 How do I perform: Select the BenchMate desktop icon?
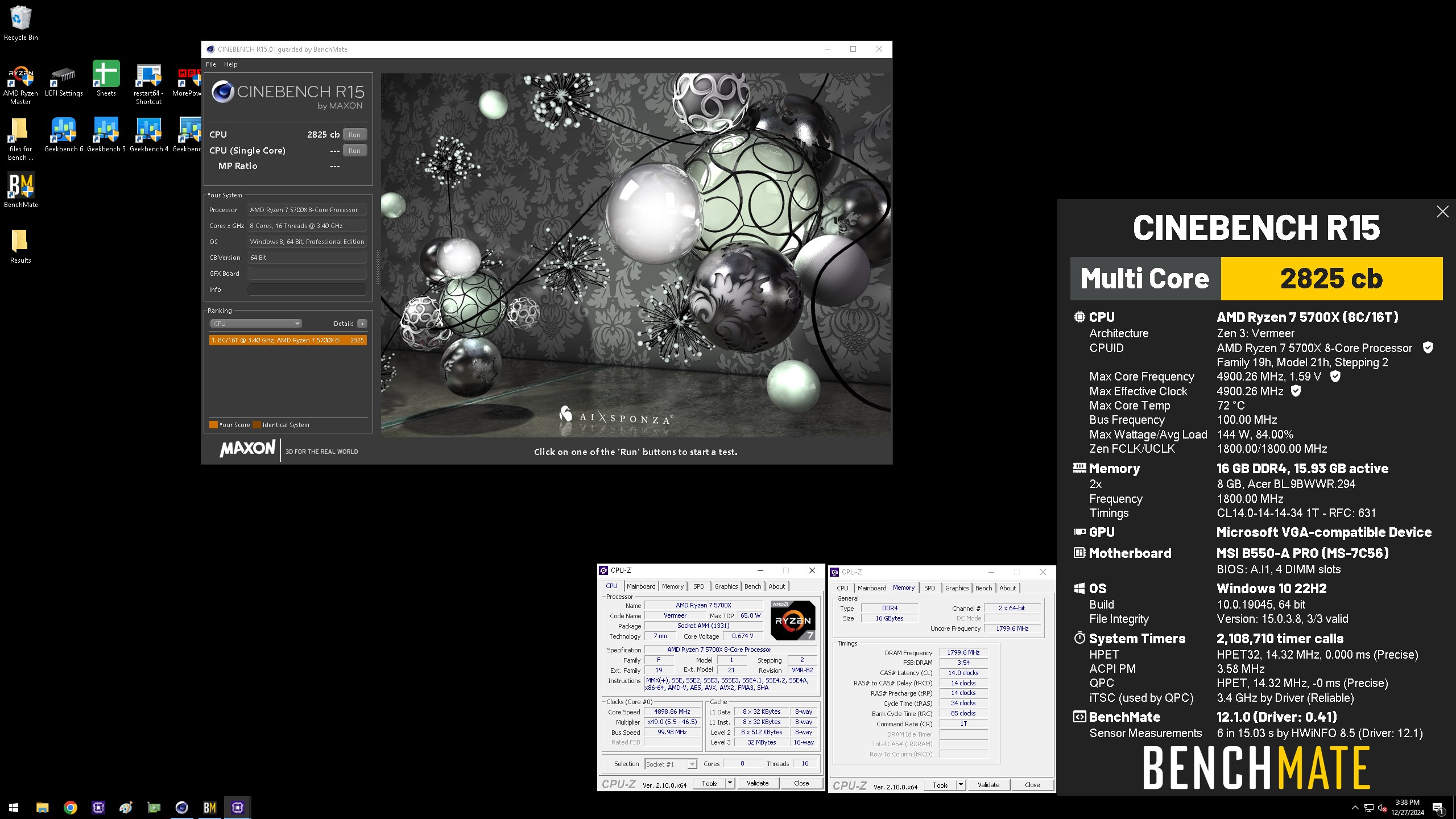click(20, 191)
